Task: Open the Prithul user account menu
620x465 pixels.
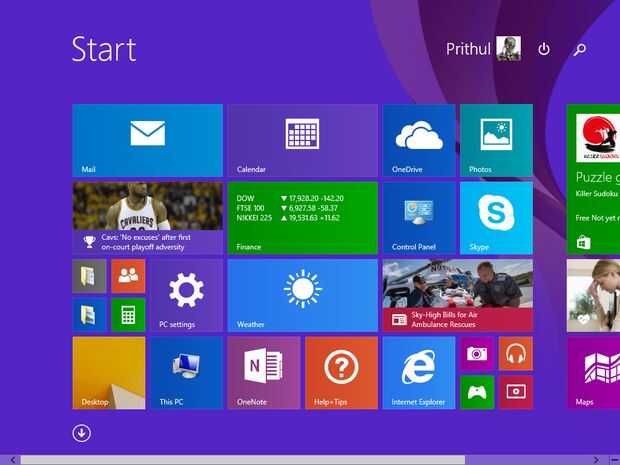Action: pyautogui.click(x=483, y=49)
